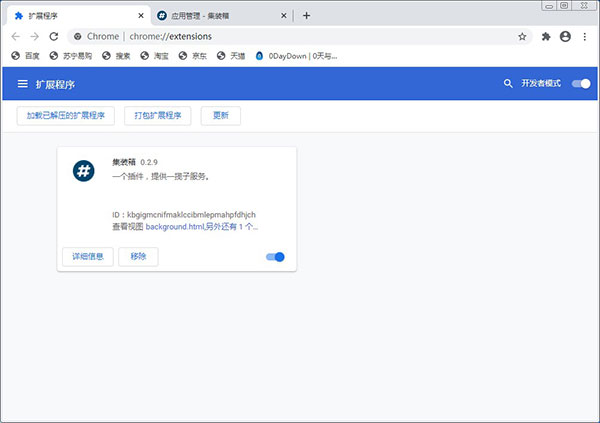Screen dimensions: 600x423
Task: Click the bookmark star in address bar
Action: [x=522, y=36]
